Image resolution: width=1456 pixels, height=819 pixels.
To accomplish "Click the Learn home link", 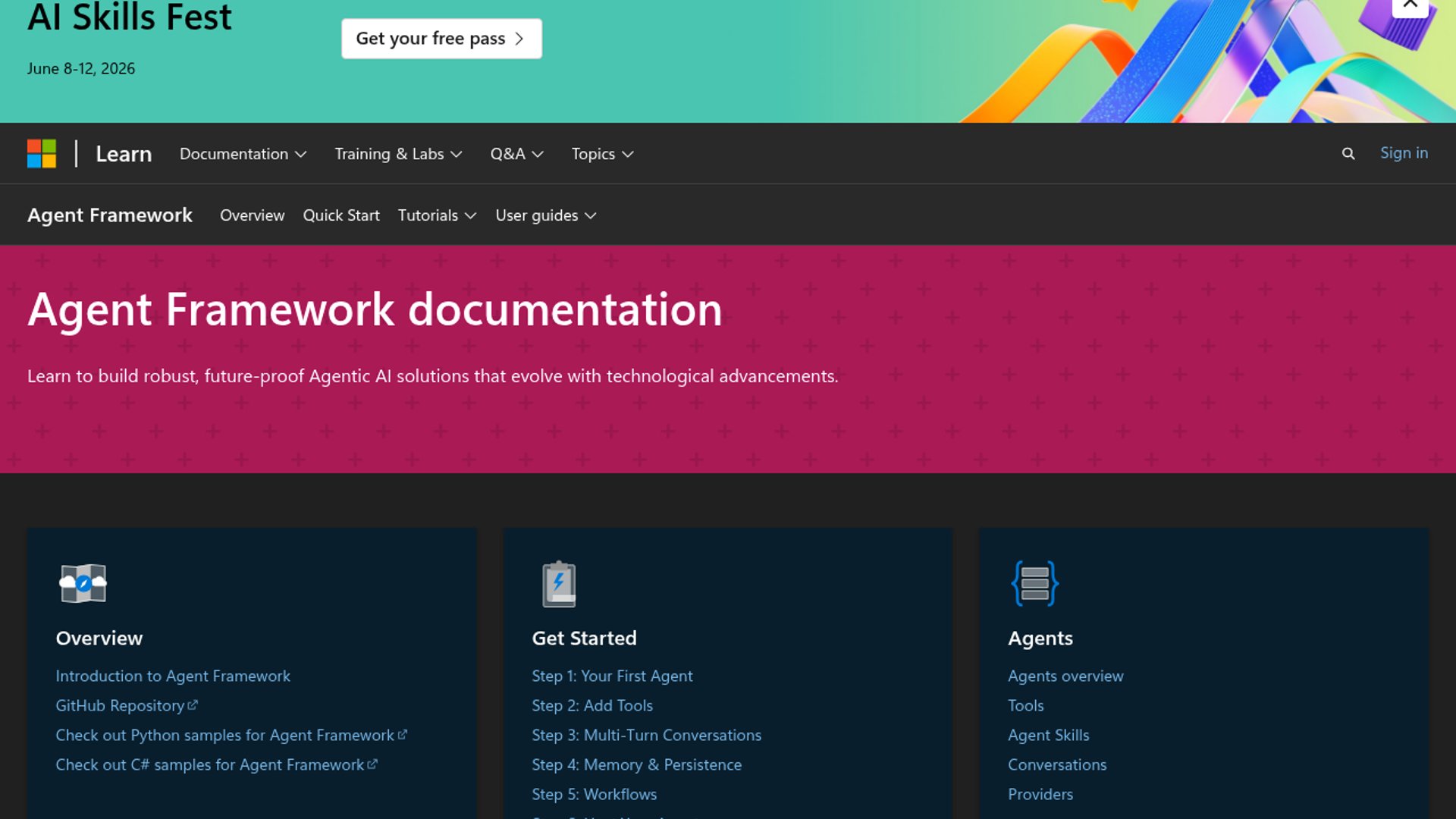I will (x=124, y=154).
